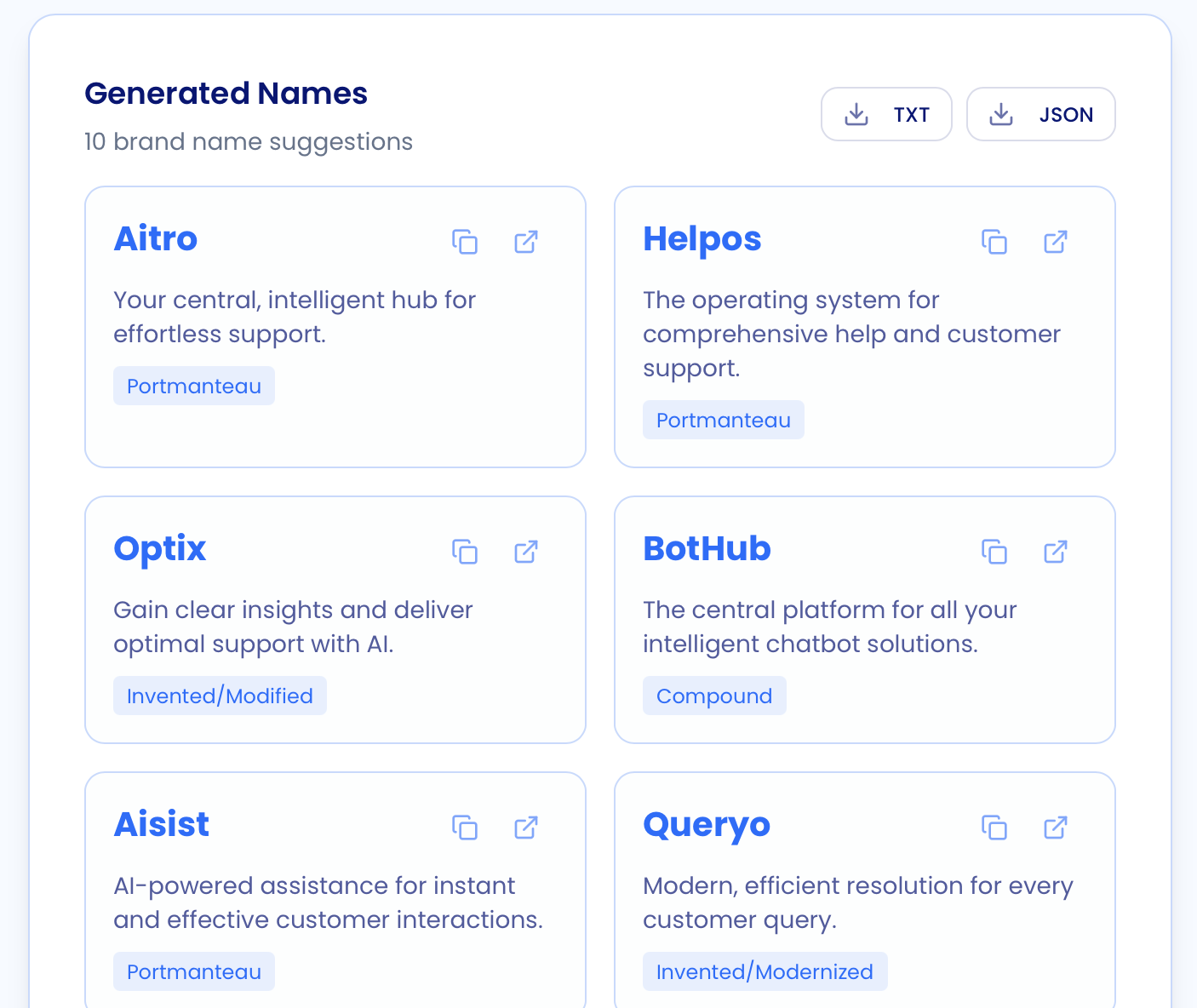Copy the Queryo brand name
This screenshot has height=1008, width=1197.
click(x=994, y=828)
